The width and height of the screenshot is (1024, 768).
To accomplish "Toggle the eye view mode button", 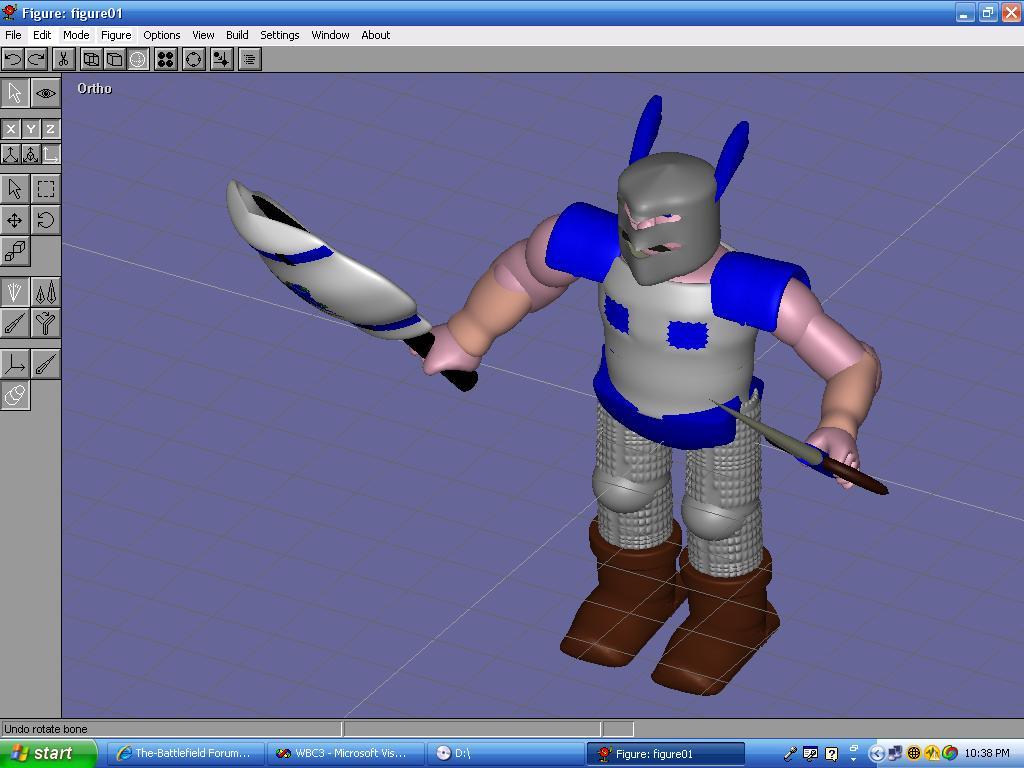I will [x=46, y=93].
